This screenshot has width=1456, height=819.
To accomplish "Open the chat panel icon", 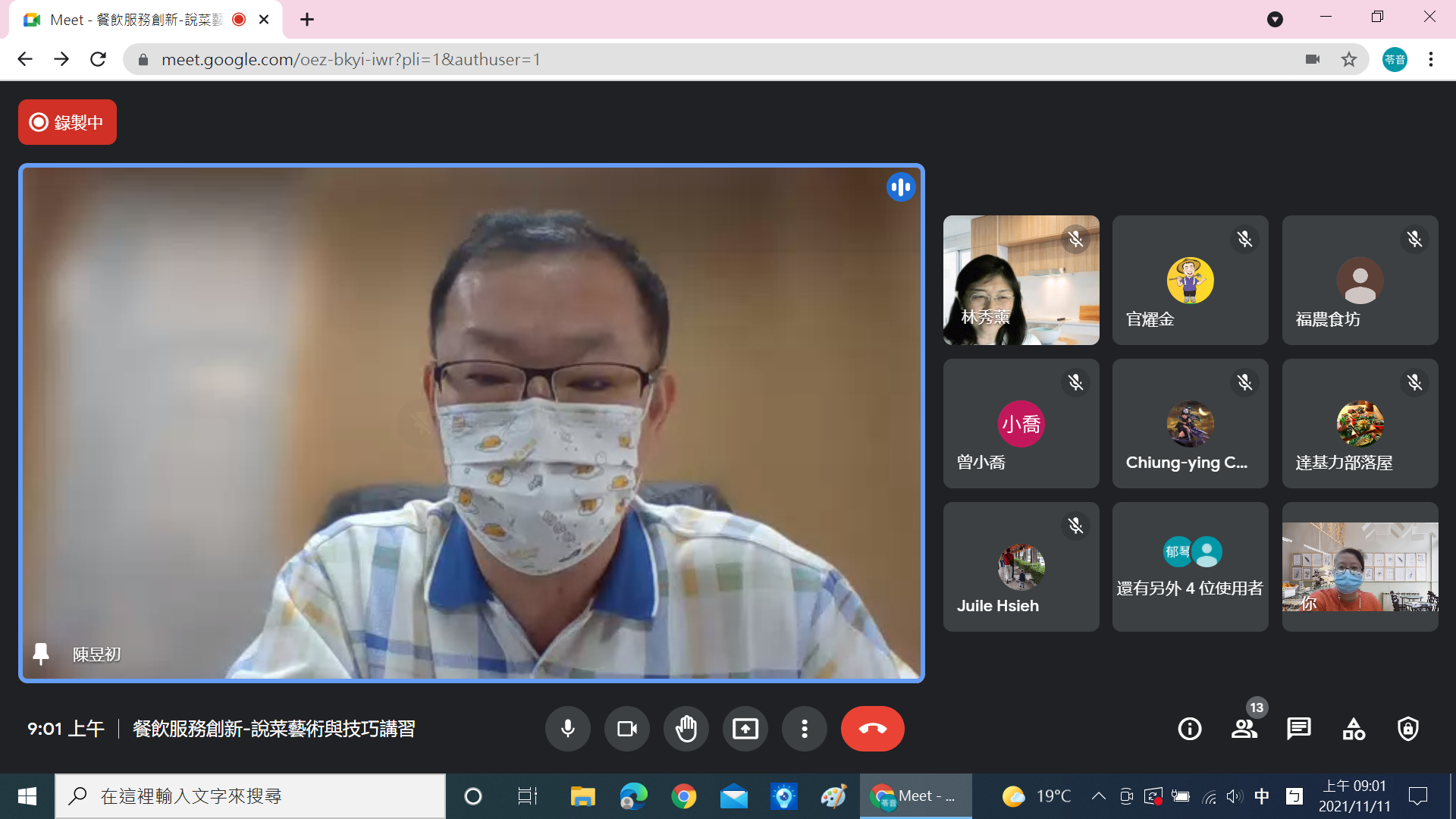I will (1298, 729).
